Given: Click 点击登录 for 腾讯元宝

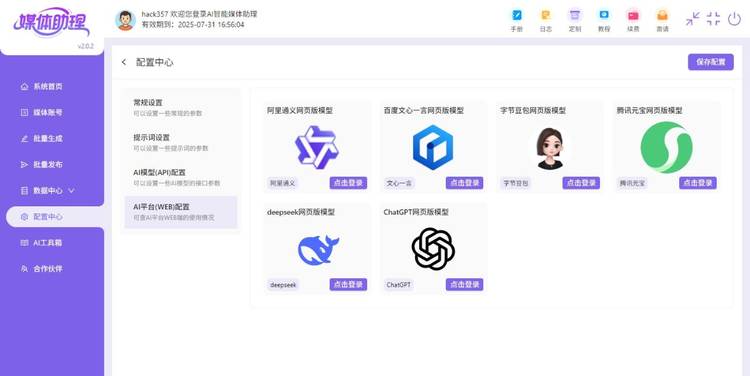Looking at the screenshot, I should click(x=698, y=183).
